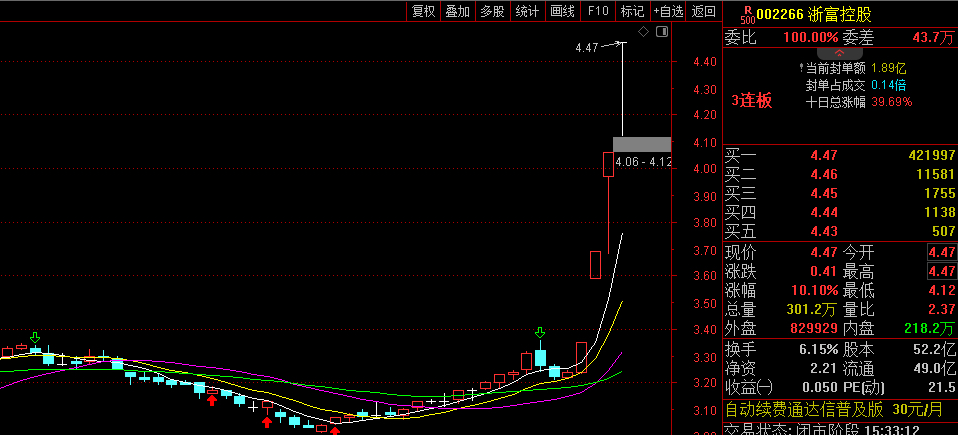The height and width of the screenshot is (435, 958).
Task: Click the boxed 最高 4.47 value
Action: click(942, 271)
